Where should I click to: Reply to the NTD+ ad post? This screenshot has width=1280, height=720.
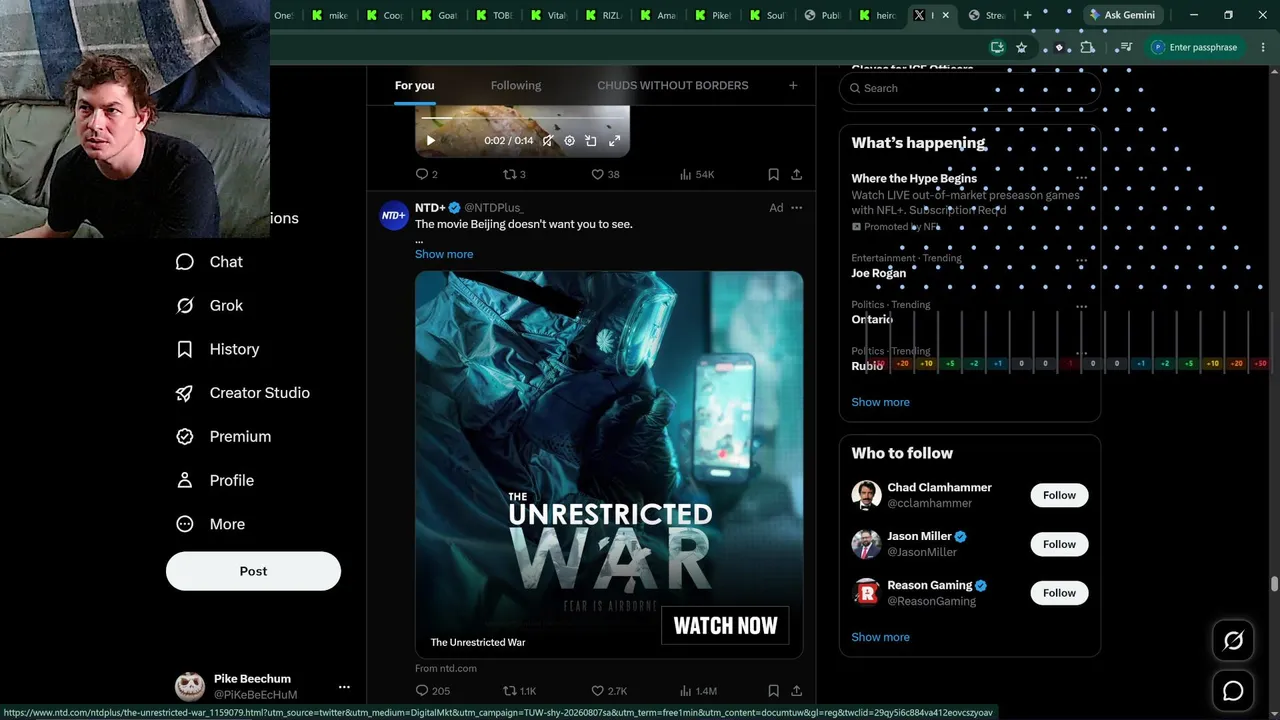coord(432,691)
